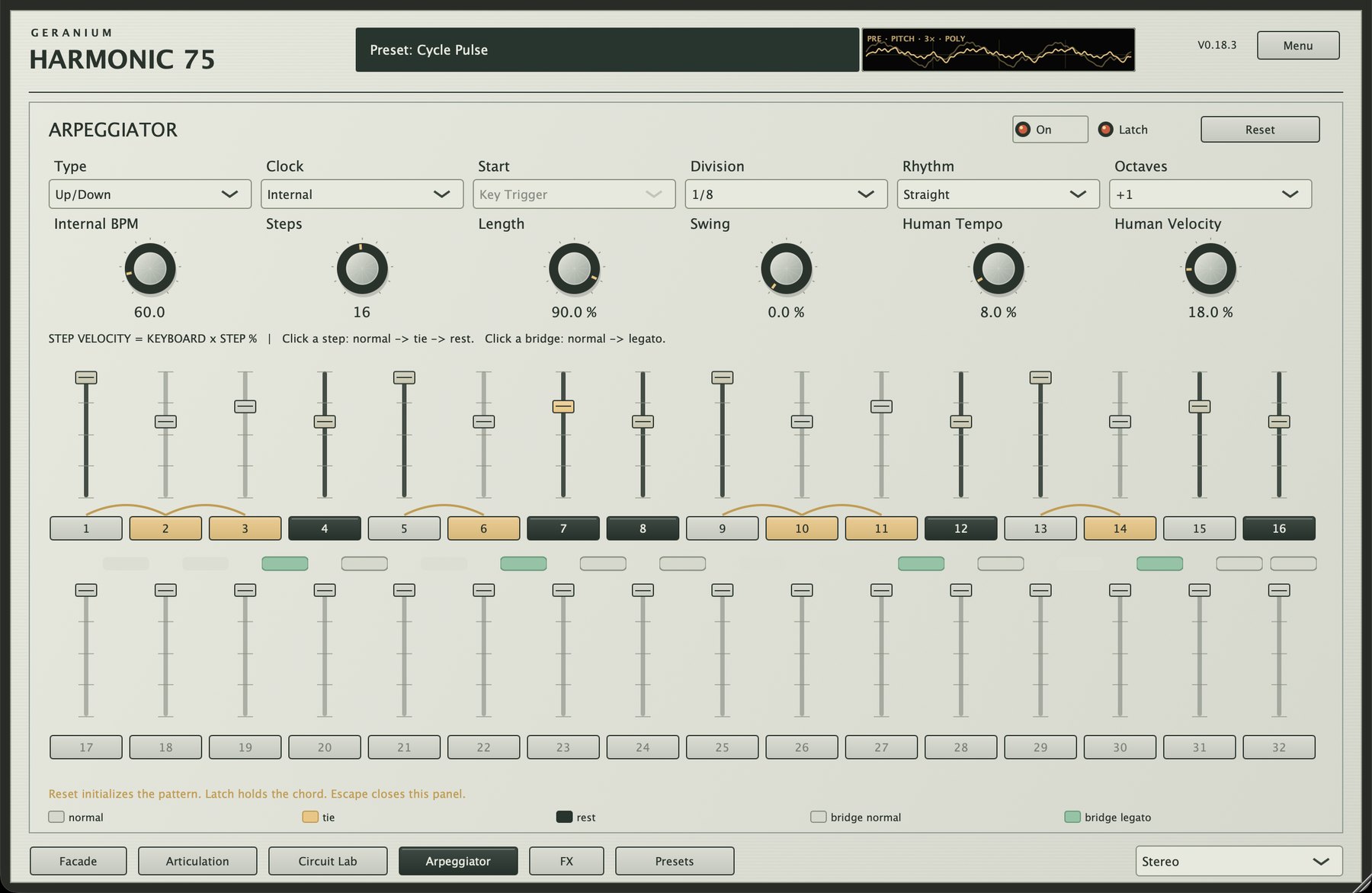
Task: Click the step 9 button
Action: tap(722, 528)
